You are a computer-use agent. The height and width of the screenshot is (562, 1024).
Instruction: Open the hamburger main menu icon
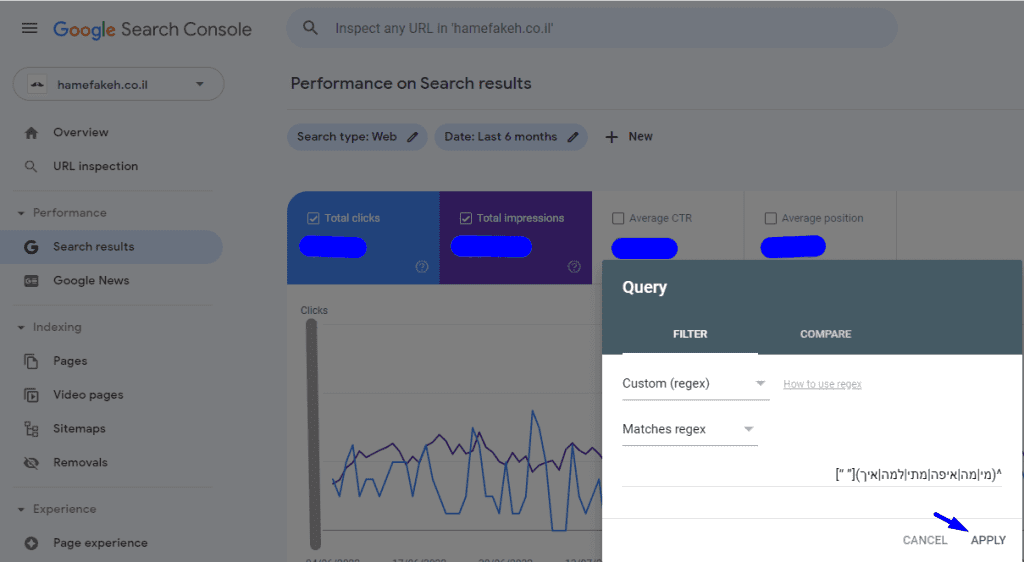[30, 28]
